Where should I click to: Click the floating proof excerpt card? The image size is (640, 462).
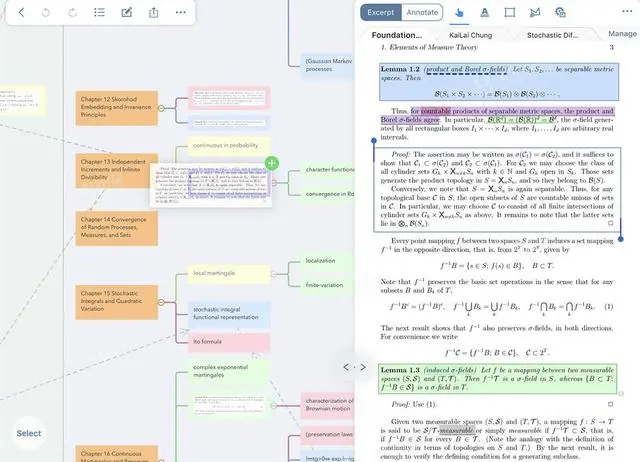(211, 186)
